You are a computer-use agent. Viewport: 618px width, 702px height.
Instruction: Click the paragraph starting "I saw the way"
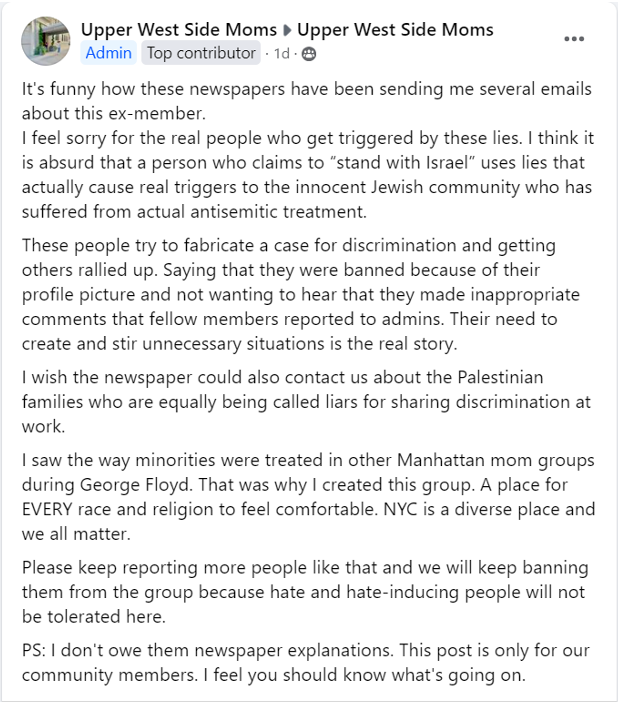click(309, 497)
